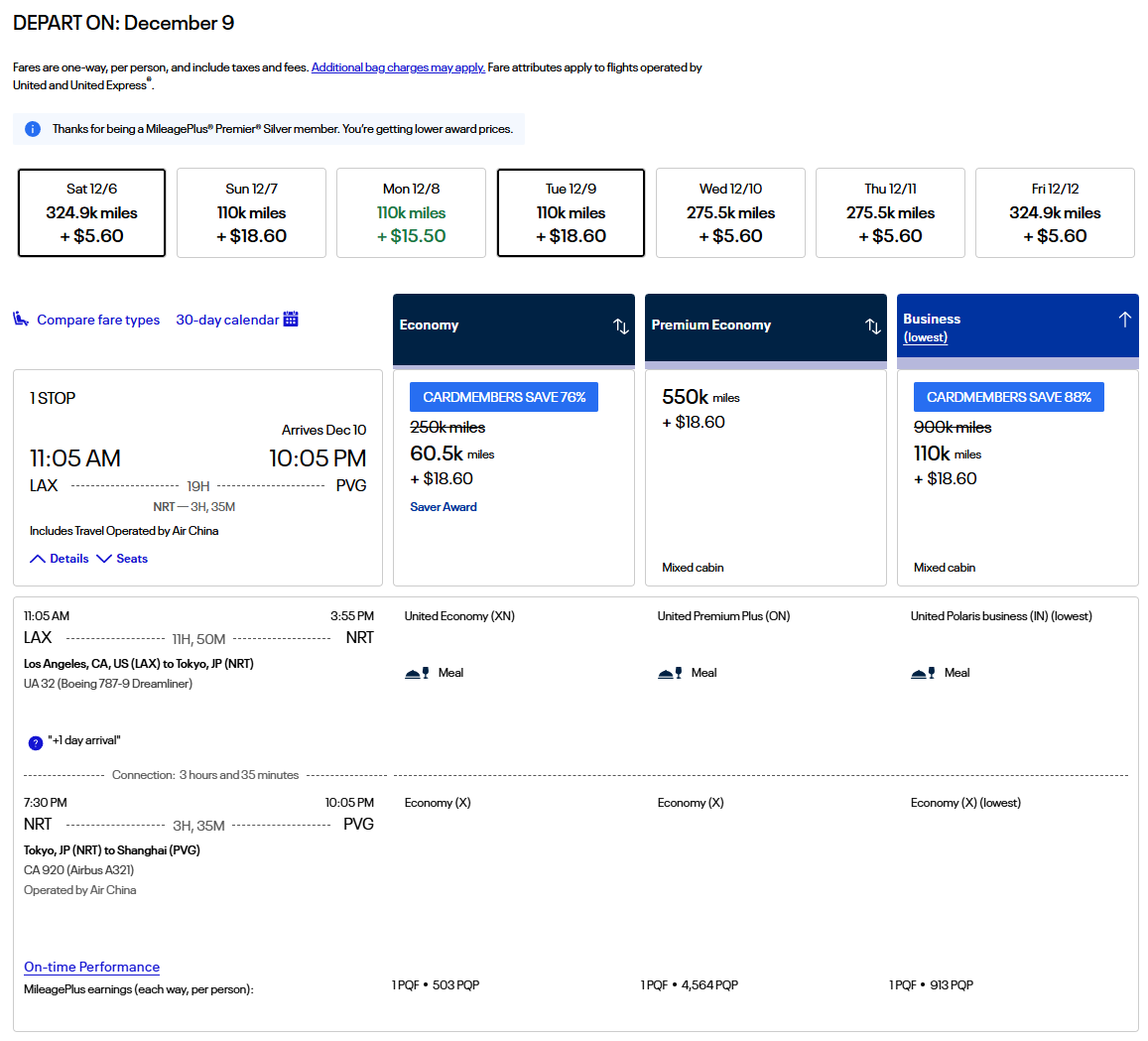Choose the Wed 12/10 date option
Viewport: 1148px width, 1041px height.
[730, 212]
